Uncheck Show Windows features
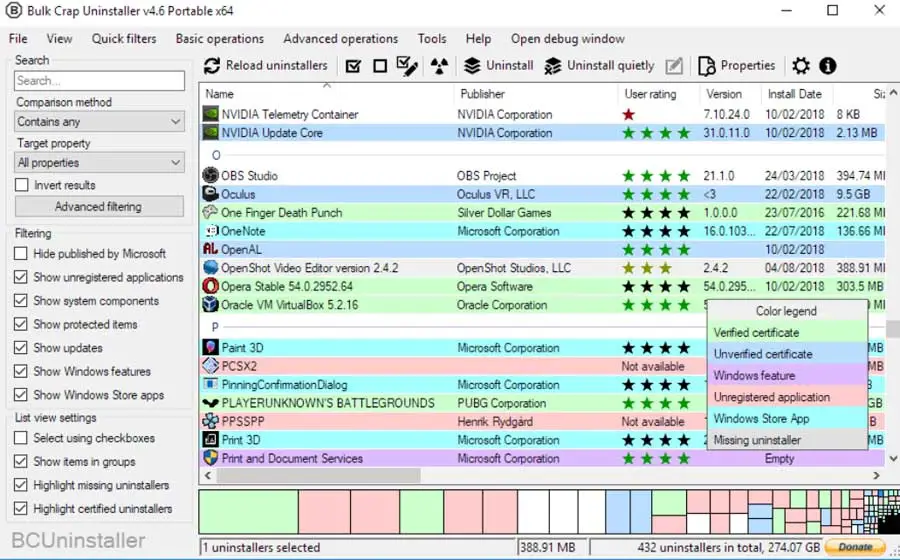The image size is (900, 560). tap(21, 371)
